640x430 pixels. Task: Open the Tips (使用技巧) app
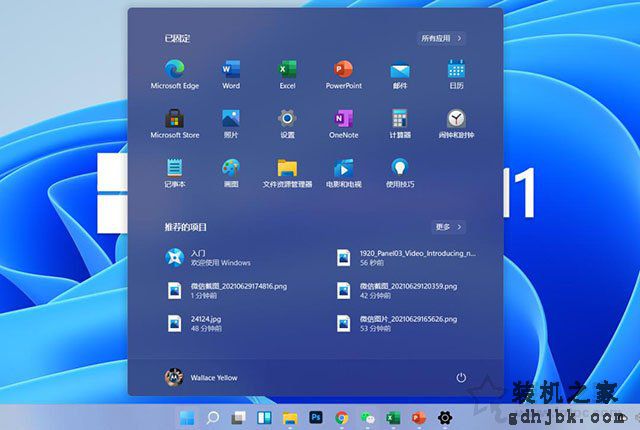pos(400,173)
